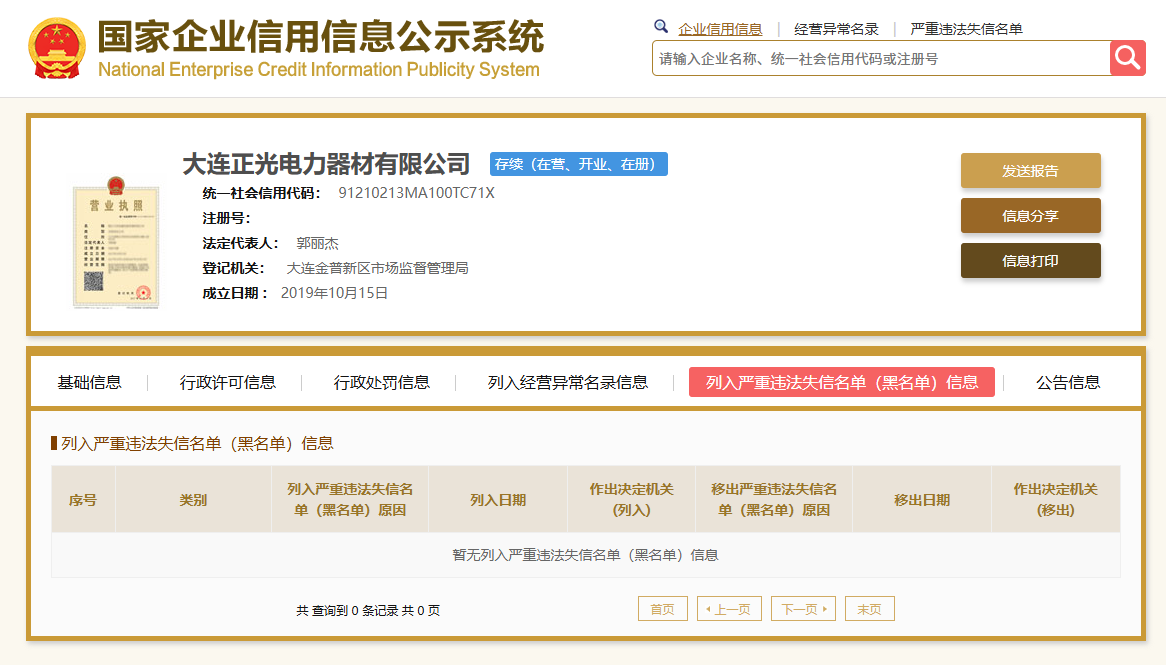
Task: Switch to the 基础信息 tab
Action: pos(89,382)
